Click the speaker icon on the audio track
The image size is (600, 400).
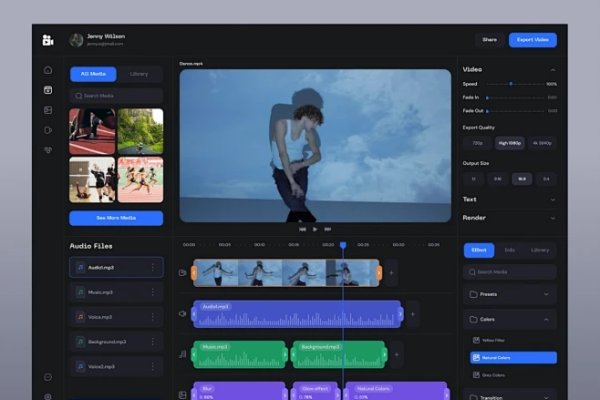pyautogui.click(x=182, y=313)
